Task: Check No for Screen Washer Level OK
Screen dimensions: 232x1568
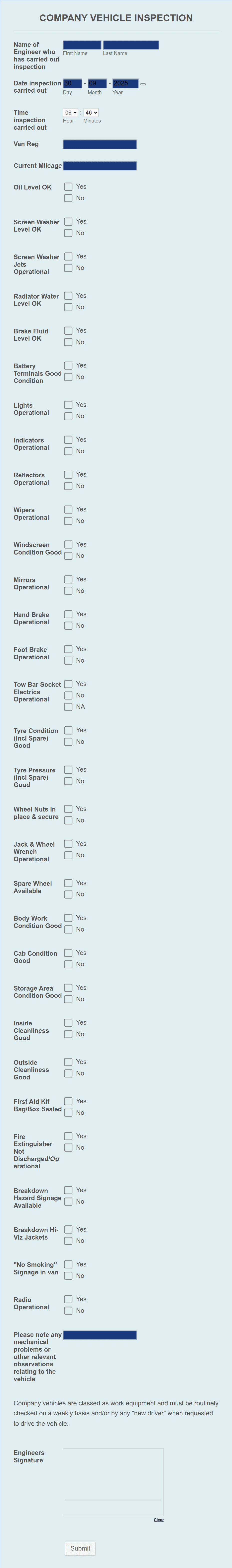Action: [x=68, y=233]
